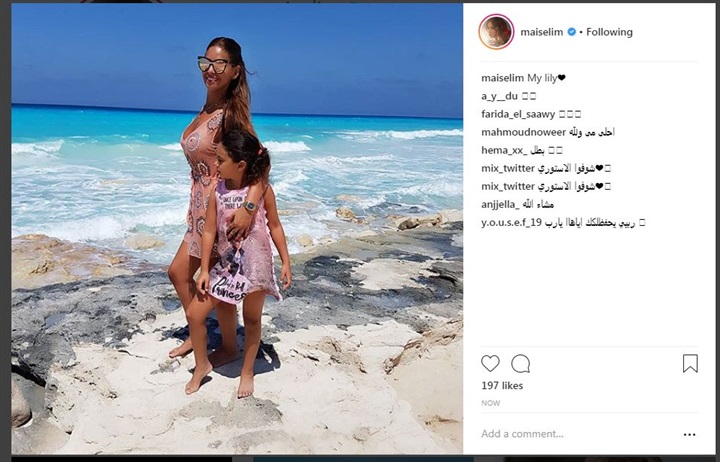Click the blue verified badge
Image resolution: width=720 pixels, height=462 pixels.
572,32
